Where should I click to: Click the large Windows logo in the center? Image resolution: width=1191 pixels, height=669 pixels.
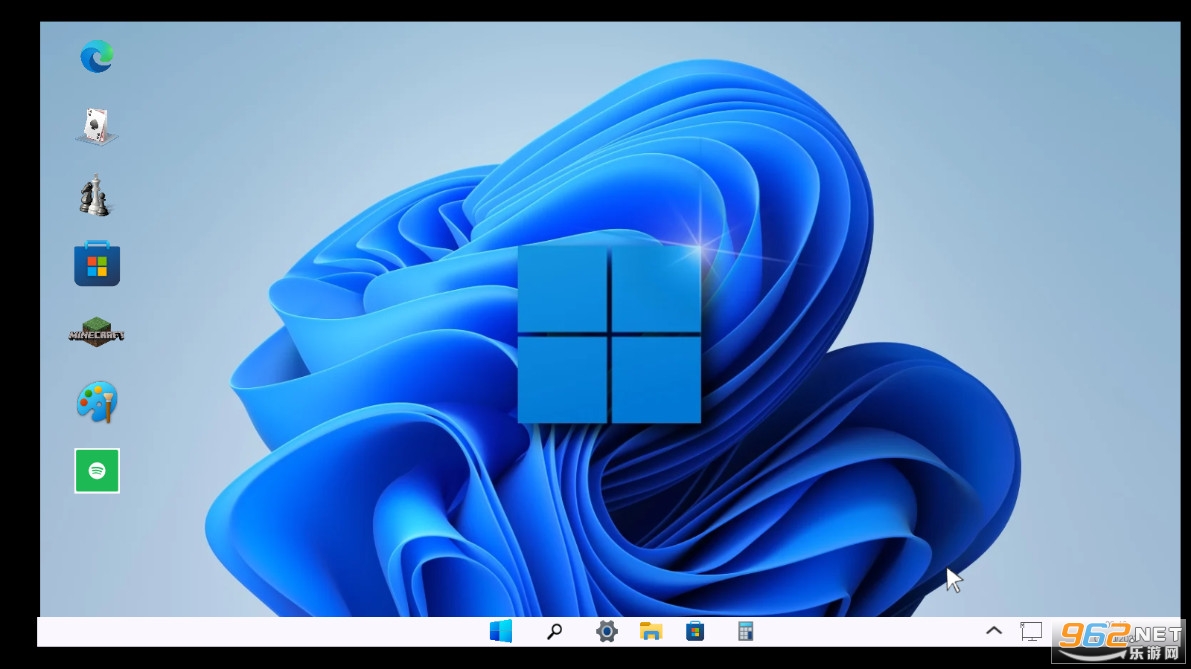pyautogui.click(x=609, y=335)
